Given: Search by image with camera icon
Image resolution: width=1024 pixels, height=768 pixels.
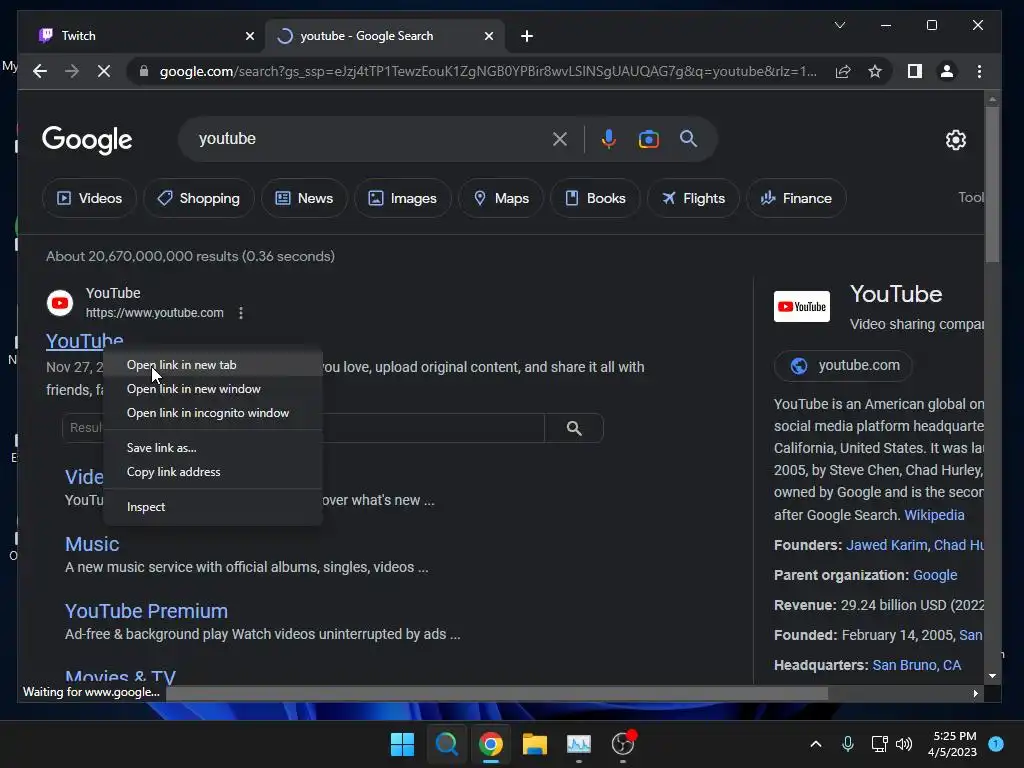Looking at the screenshot, I should tap(648, 138).
